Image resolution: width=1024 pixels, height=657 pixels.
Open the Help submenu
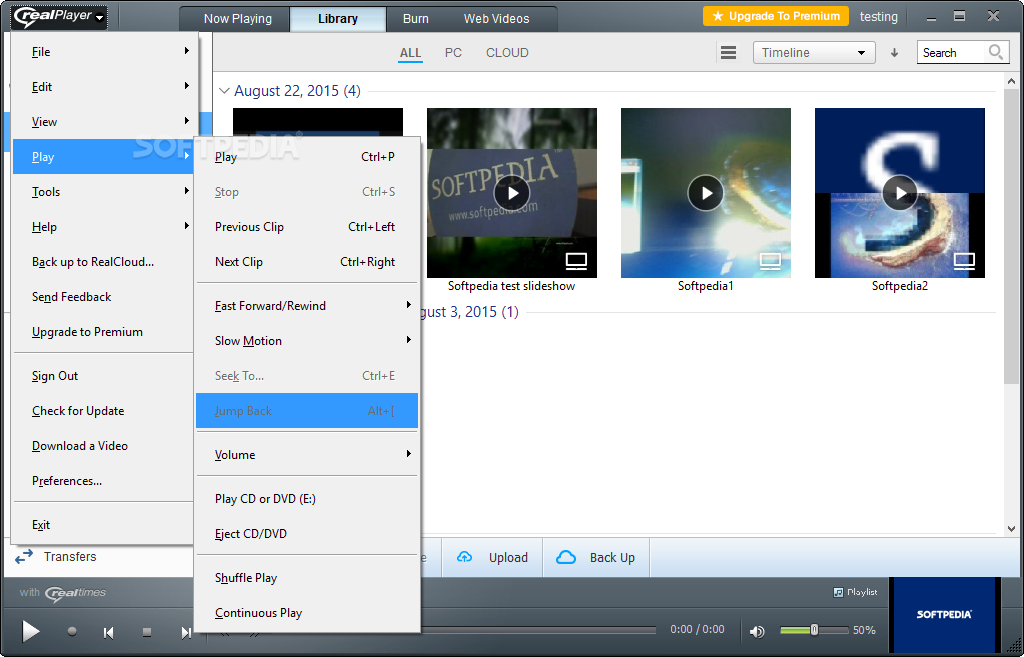103,227
